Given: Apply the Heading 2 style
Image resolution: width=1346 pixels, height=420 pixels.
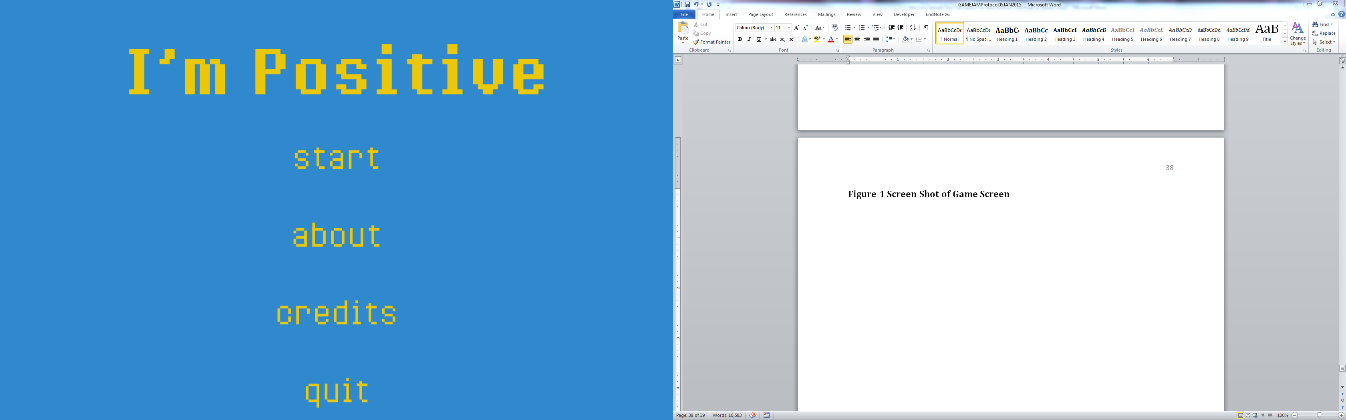Looking at the screenshot, I should (1036, 33).
